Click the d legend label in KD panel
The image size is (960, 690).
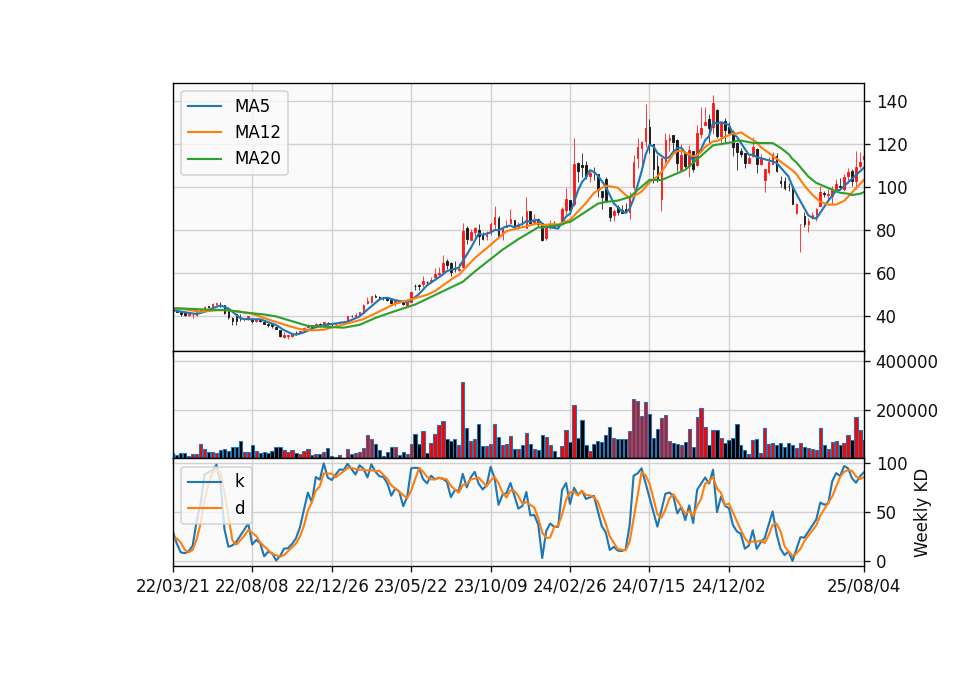pyautogui.click(x=240, y=508)
